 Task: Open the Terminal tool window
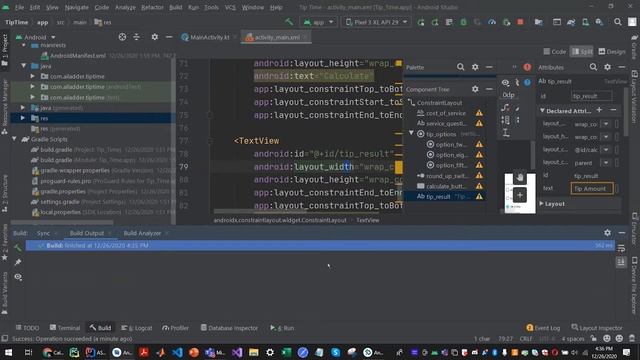pos(65,328)
